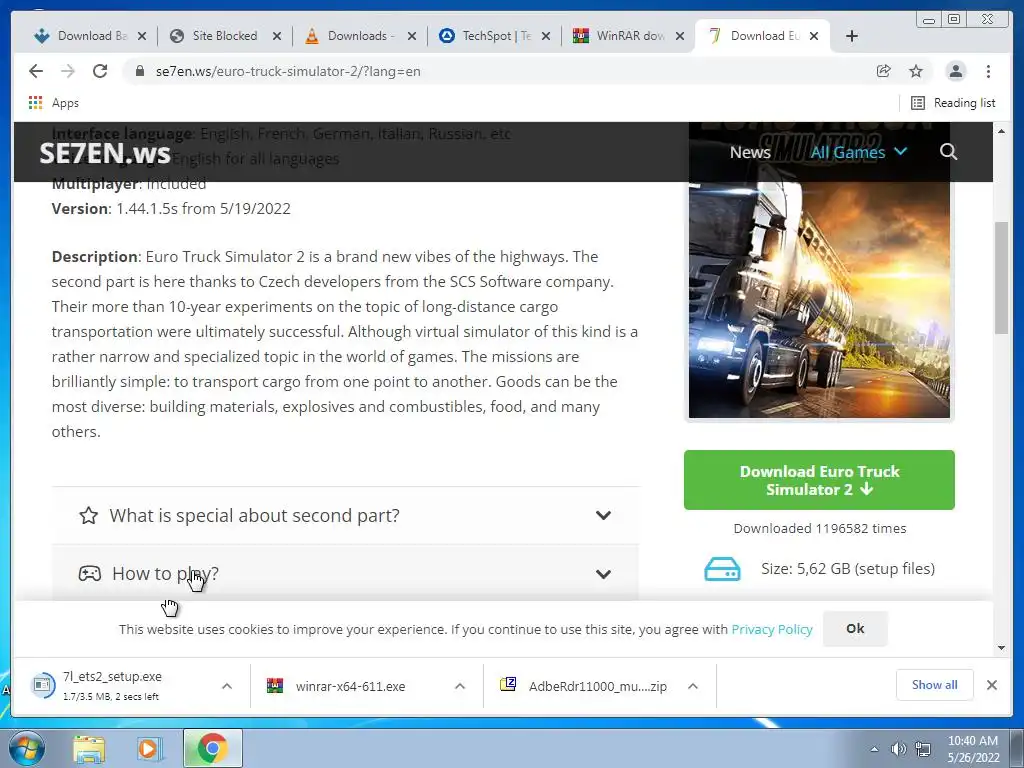This screenshot has height=768, width=1024.
Task: Click chevron for How to play section
Action: [x=603, y=574]
